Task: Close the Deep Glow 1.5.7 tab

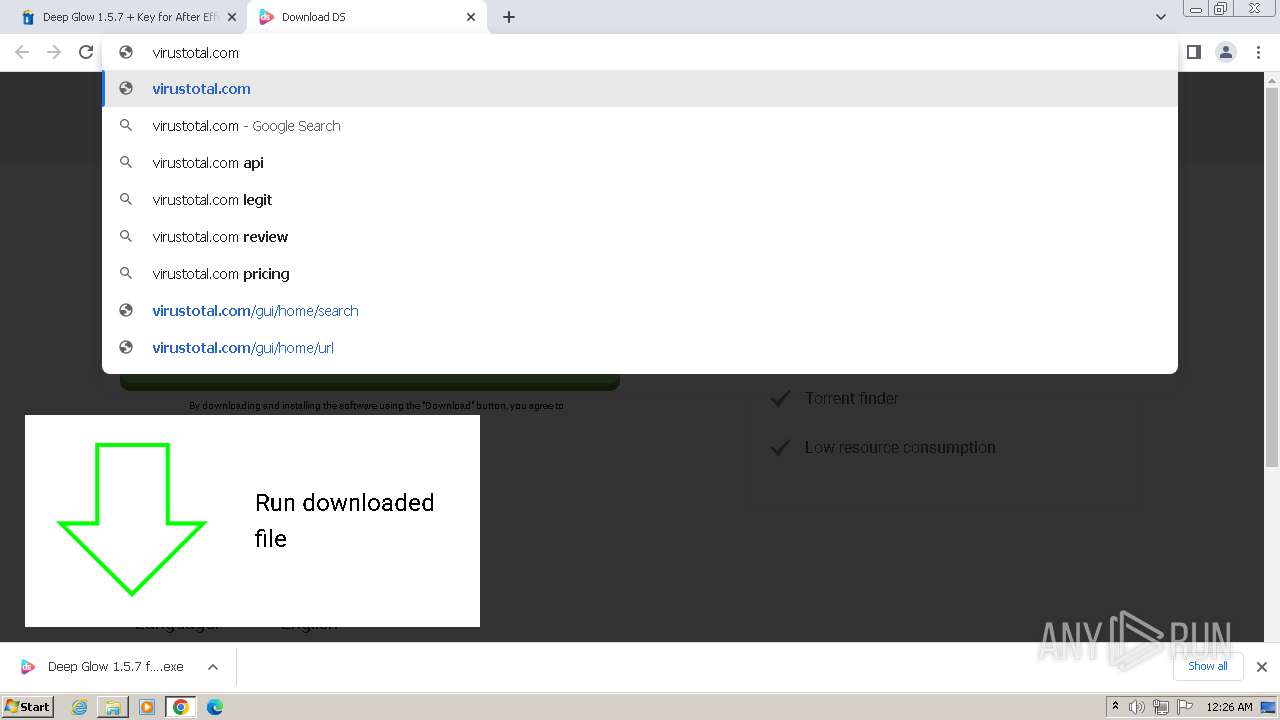Action: click(x=231, y=17)
